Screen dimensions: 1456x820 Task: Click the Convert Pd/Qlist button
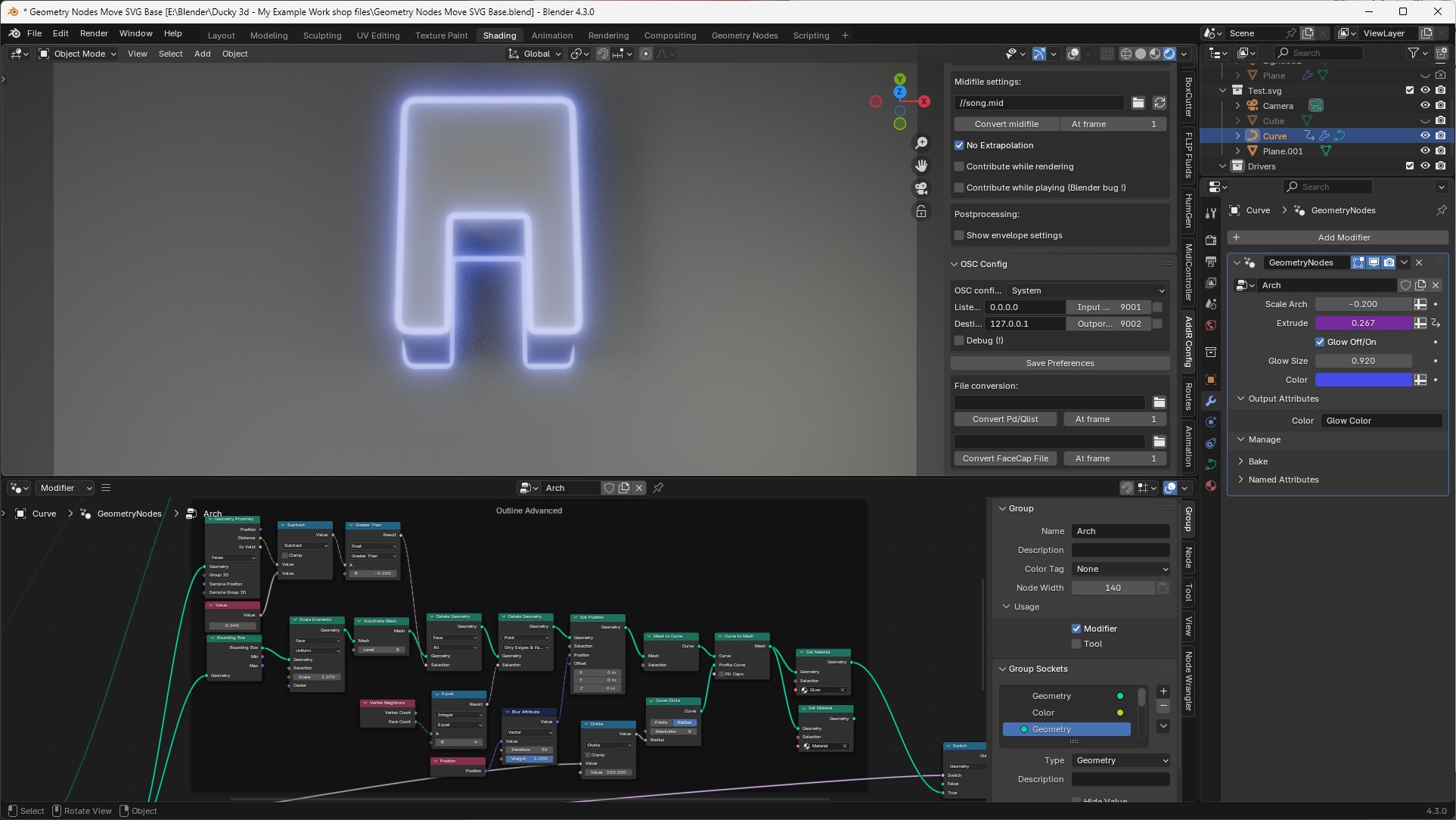pos(1005,419)
